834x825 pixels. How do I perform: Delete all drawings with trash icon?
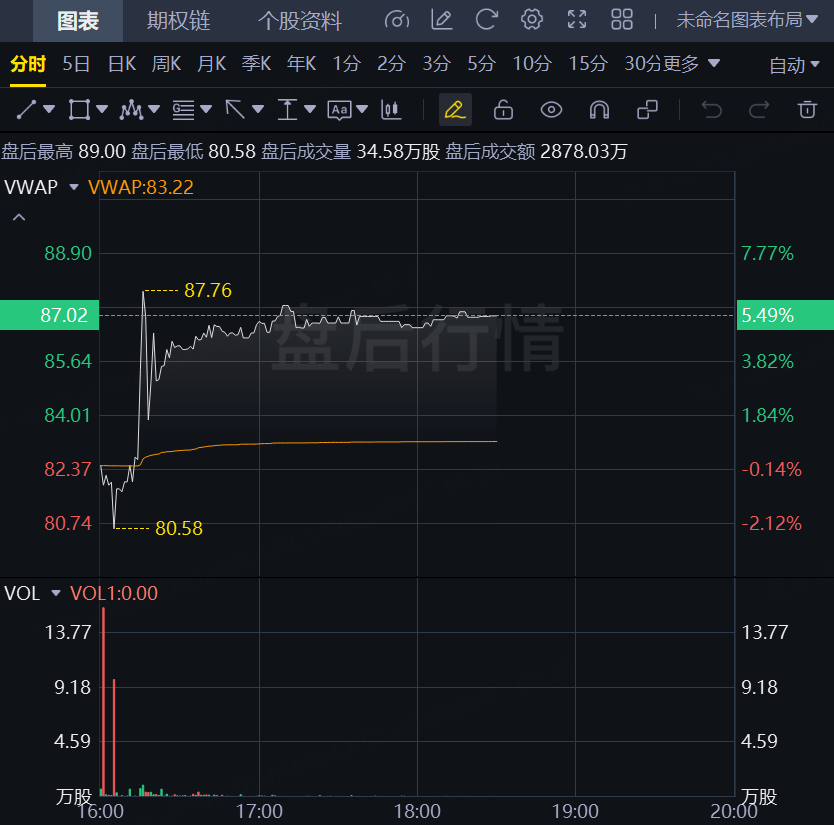807,109
